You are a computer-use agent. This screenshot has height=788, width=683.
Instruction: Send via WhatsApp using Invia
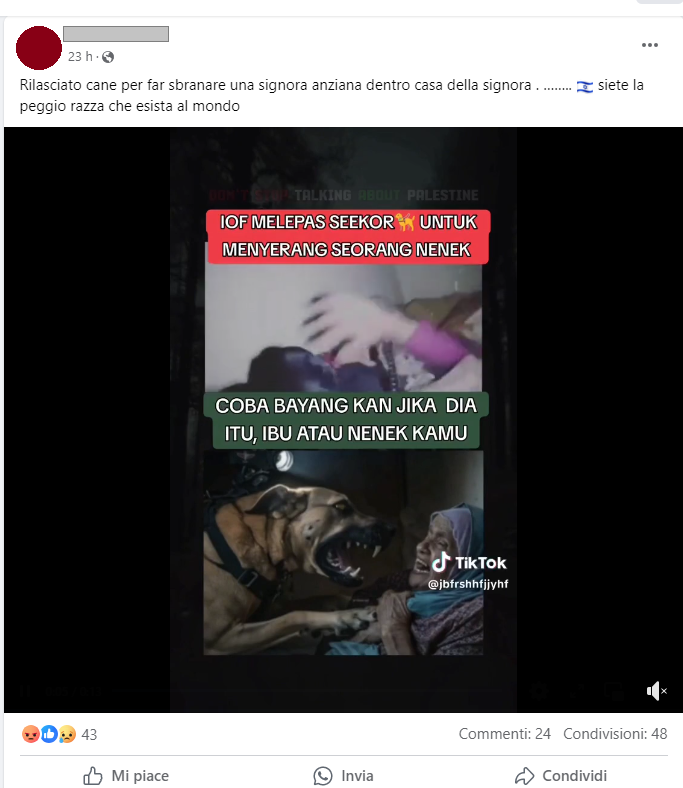pyautogui.click(x=343, y=775)
